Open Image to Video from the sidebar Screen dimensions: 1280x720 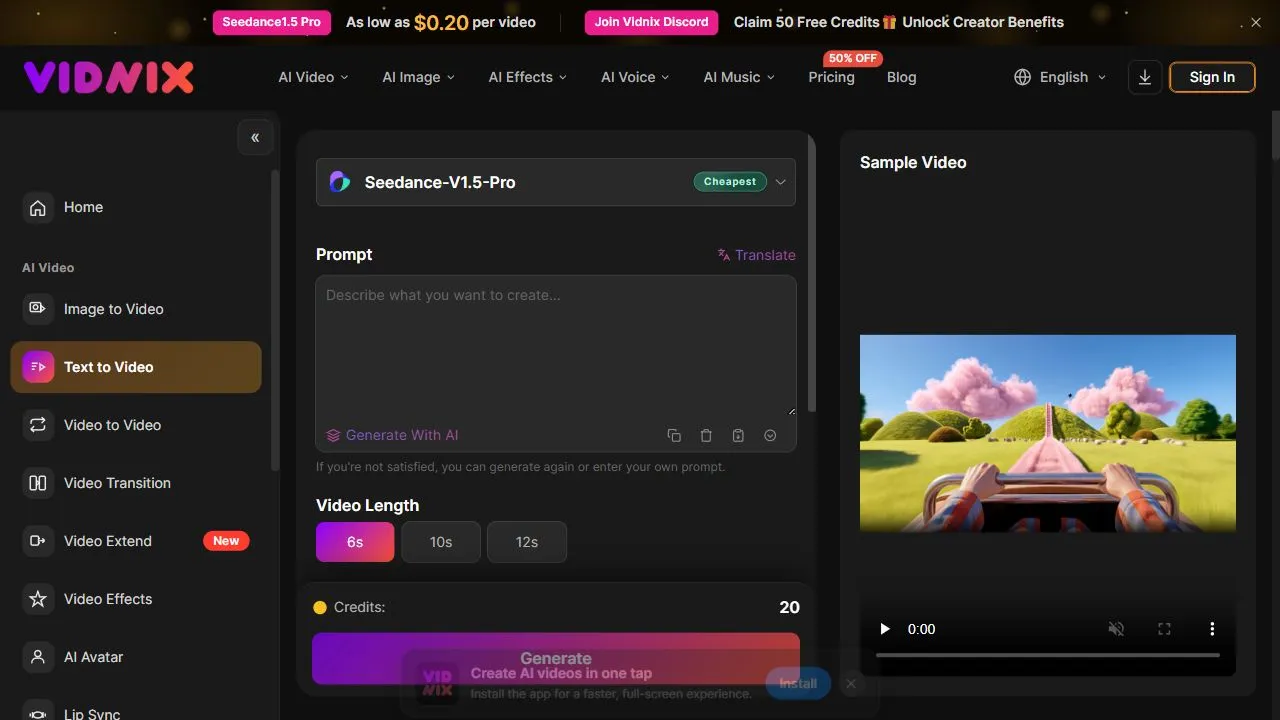[x=136, y=309]
